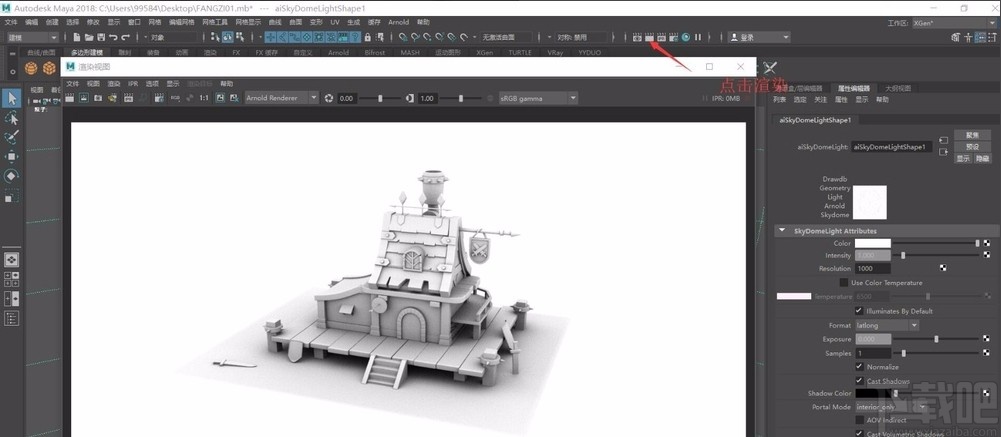
Task: Click the Snap to Grids icon
Action: click(x=403, y=37)
